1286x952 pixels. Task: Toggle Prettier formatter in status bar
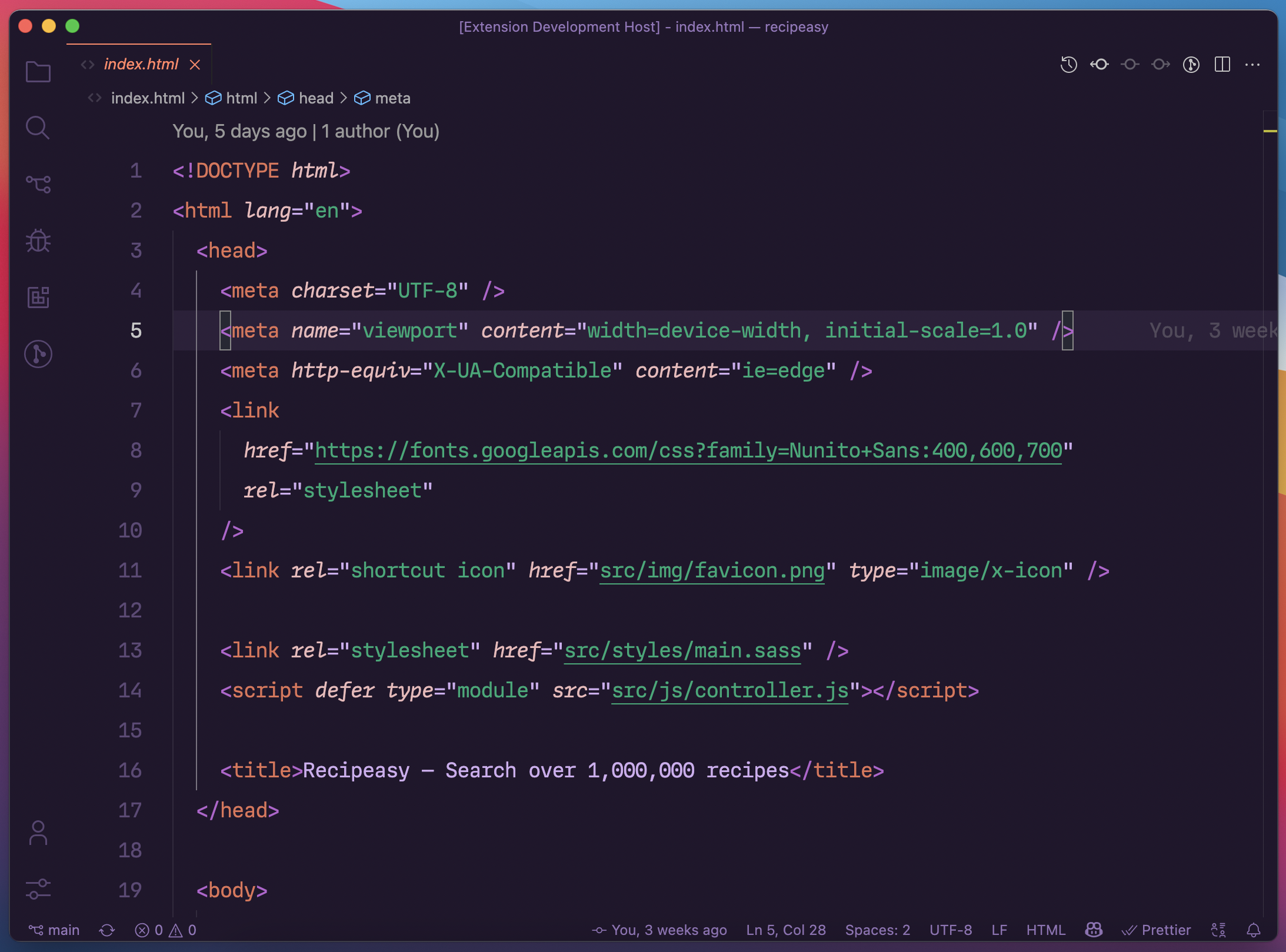coord(1157,930)
